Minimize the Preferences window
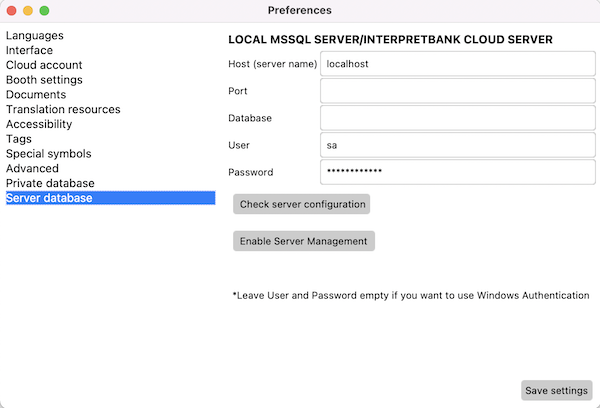 click(28, 11)
